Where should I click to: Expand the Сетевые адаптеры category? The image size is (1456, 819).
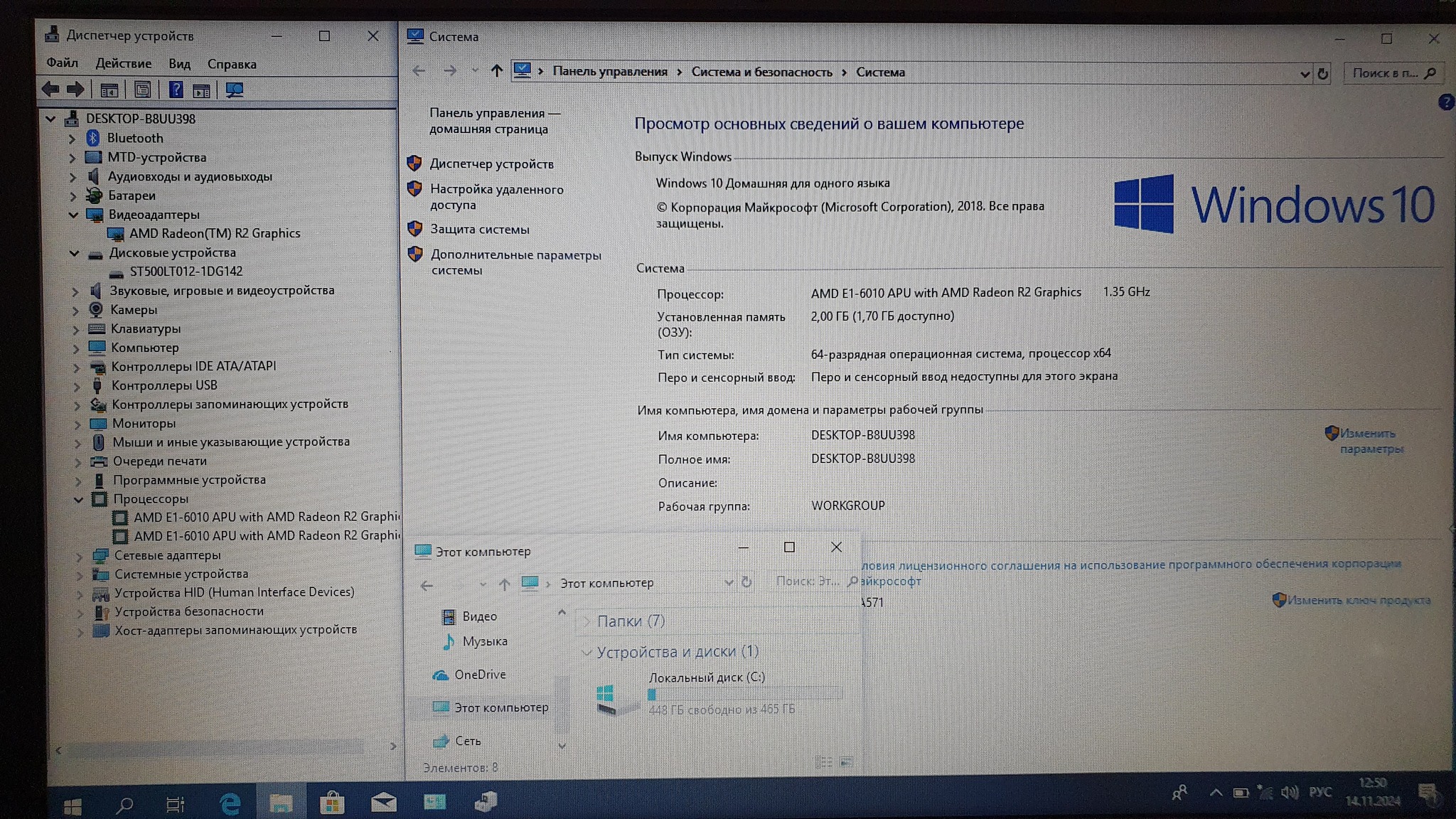pos(79,556)
